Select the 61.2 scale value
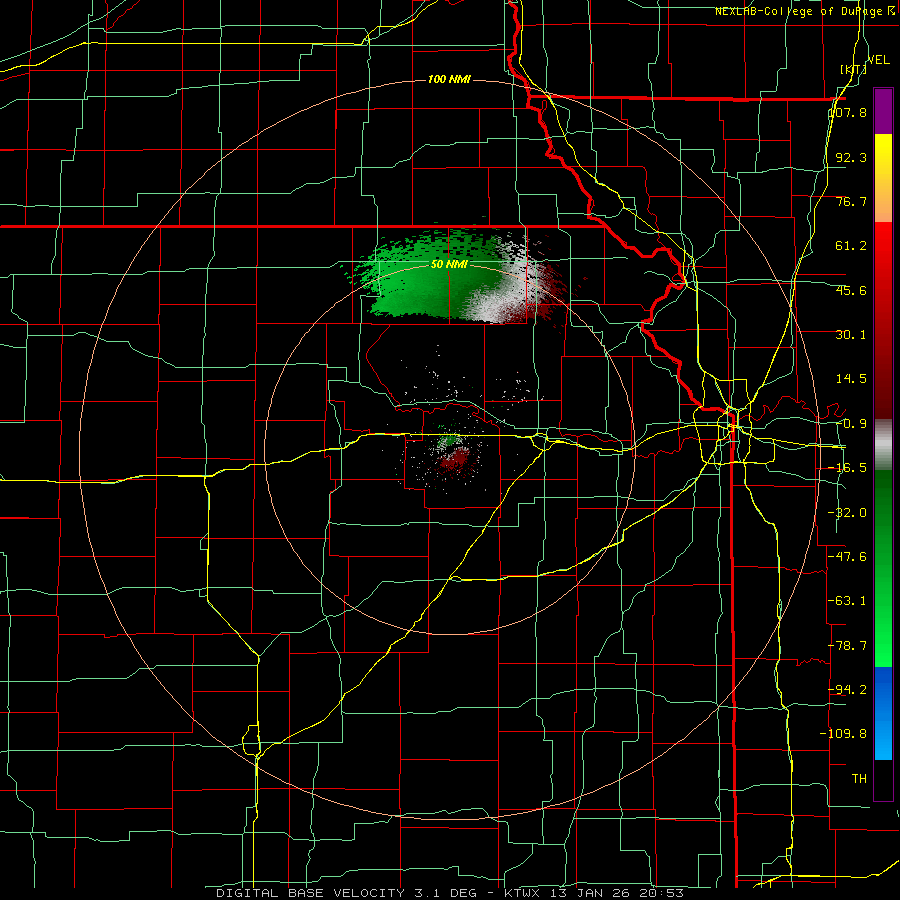This screenshot has height=900, width=900. pyautogui.click(x=851, y=246)
